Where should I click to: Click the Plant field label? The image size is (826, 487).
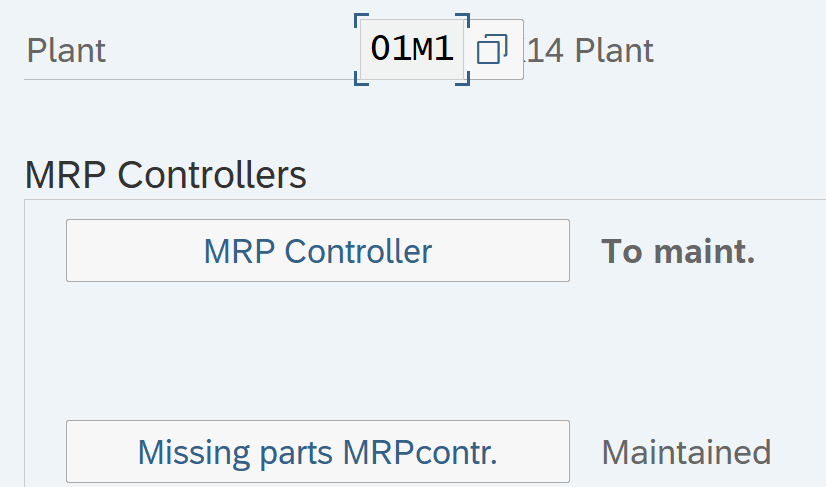[66, 50]
